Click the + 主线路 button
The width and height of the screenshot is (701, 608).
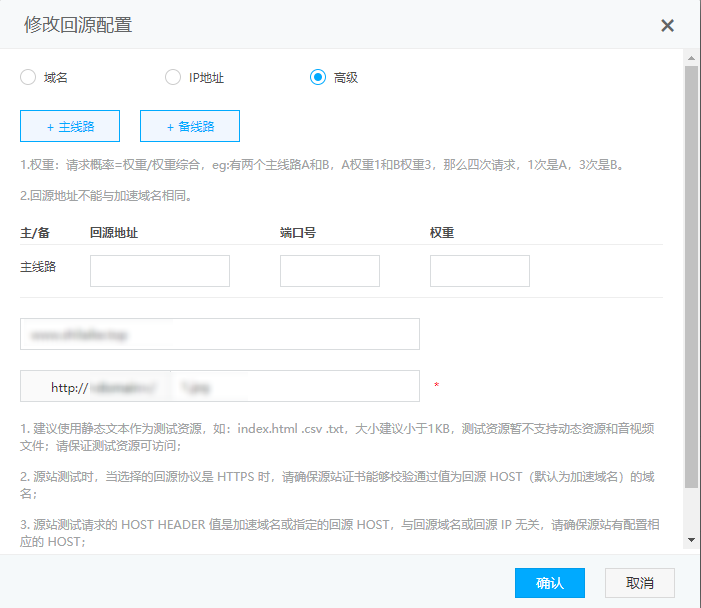[70, 127]
